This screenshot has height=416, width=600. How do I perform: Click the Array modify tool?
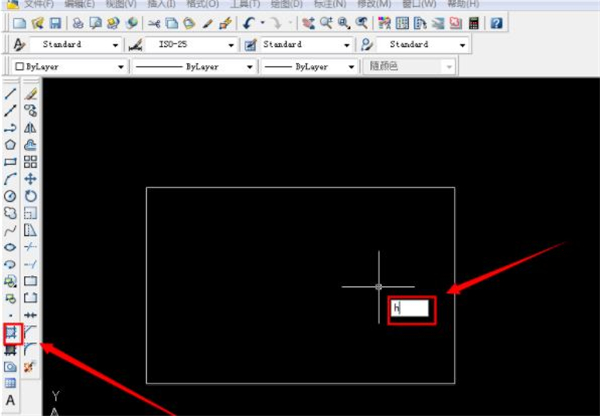[x=30, y=162]
